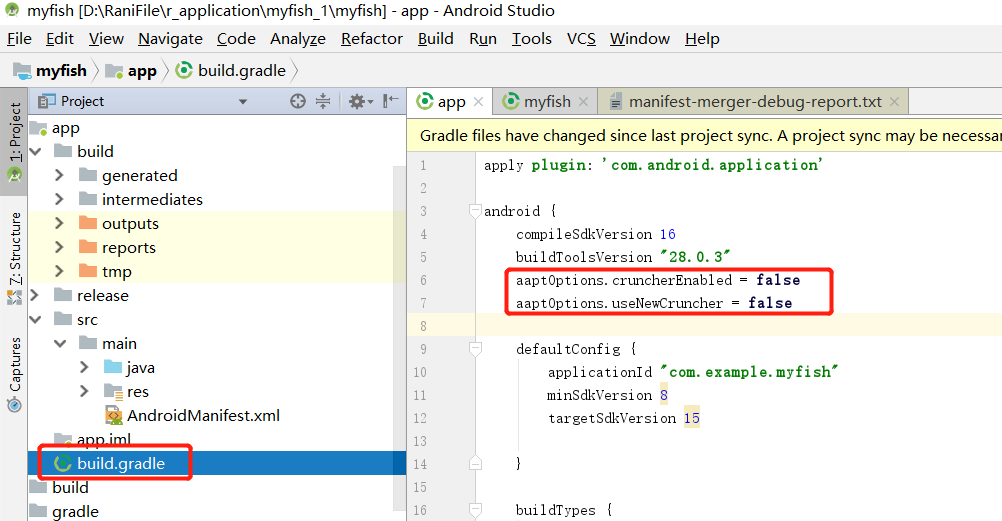Open the Window menu
Screen dimensions: 1002x521
(x=640, y=39)
